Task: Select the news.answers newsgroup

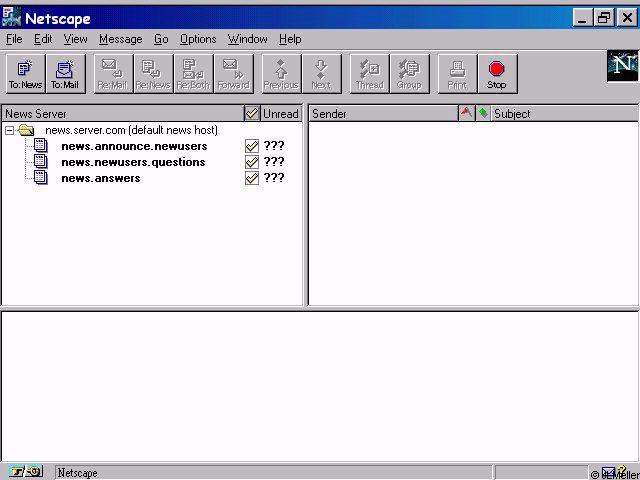Action: pyautogui.click(x=101, y=178)
